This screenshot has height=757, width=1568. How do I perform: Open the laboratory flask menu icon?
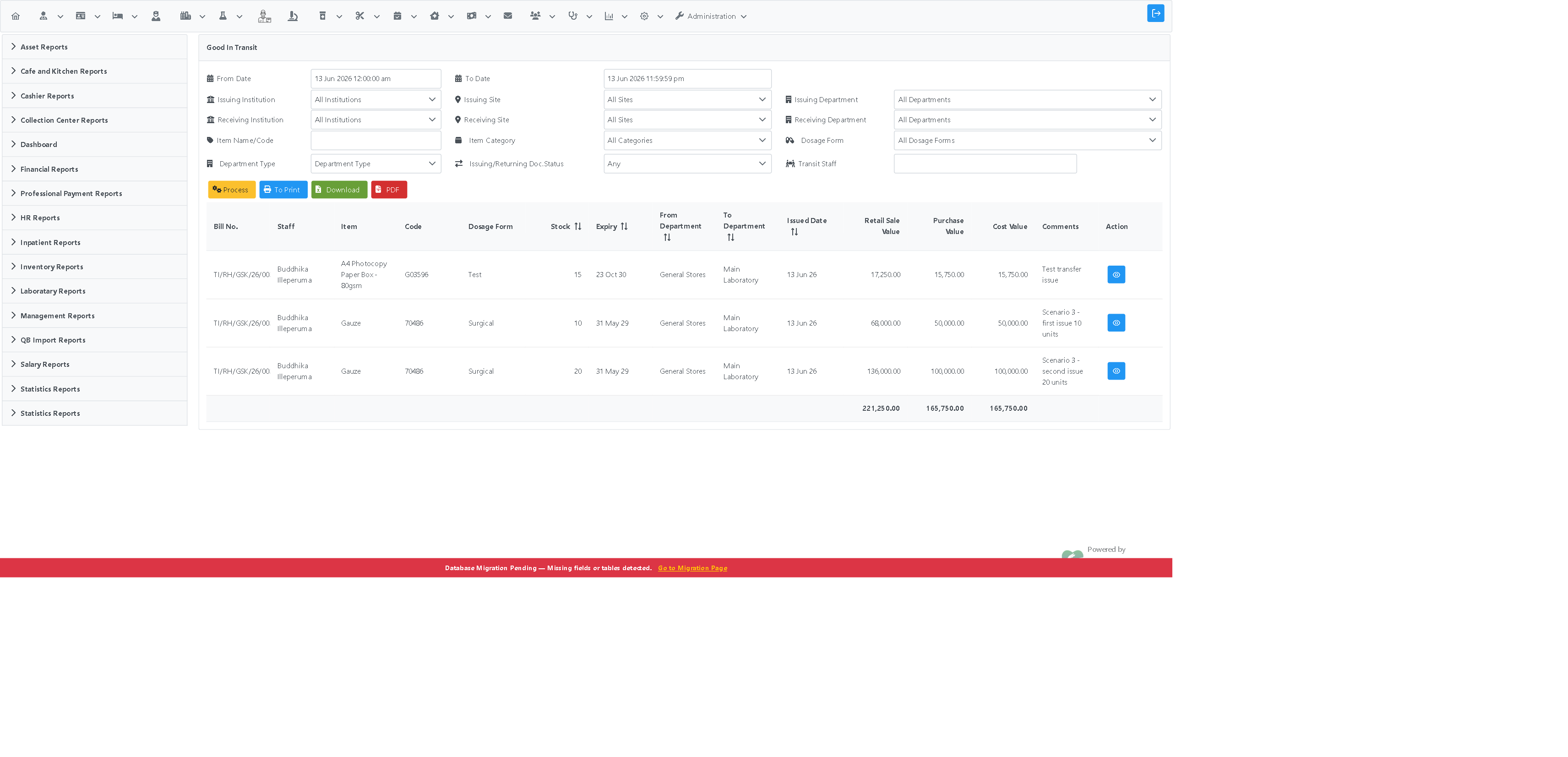click(223, 16)
